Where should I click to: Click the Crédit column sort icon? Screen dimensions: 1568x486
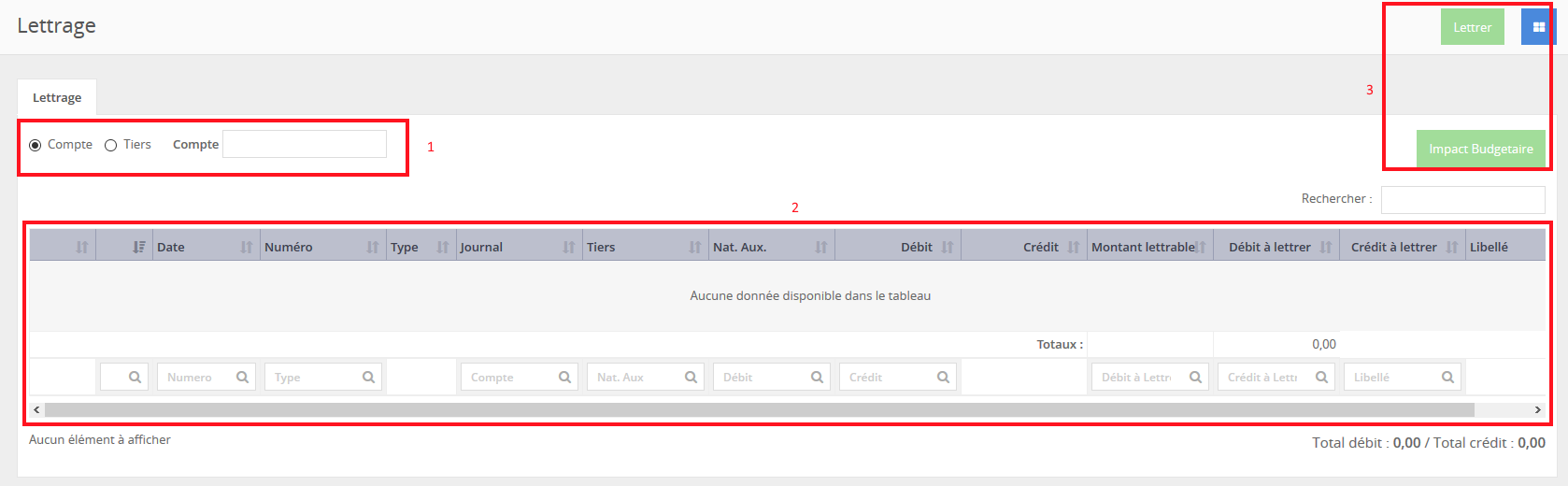[1074, 248]
